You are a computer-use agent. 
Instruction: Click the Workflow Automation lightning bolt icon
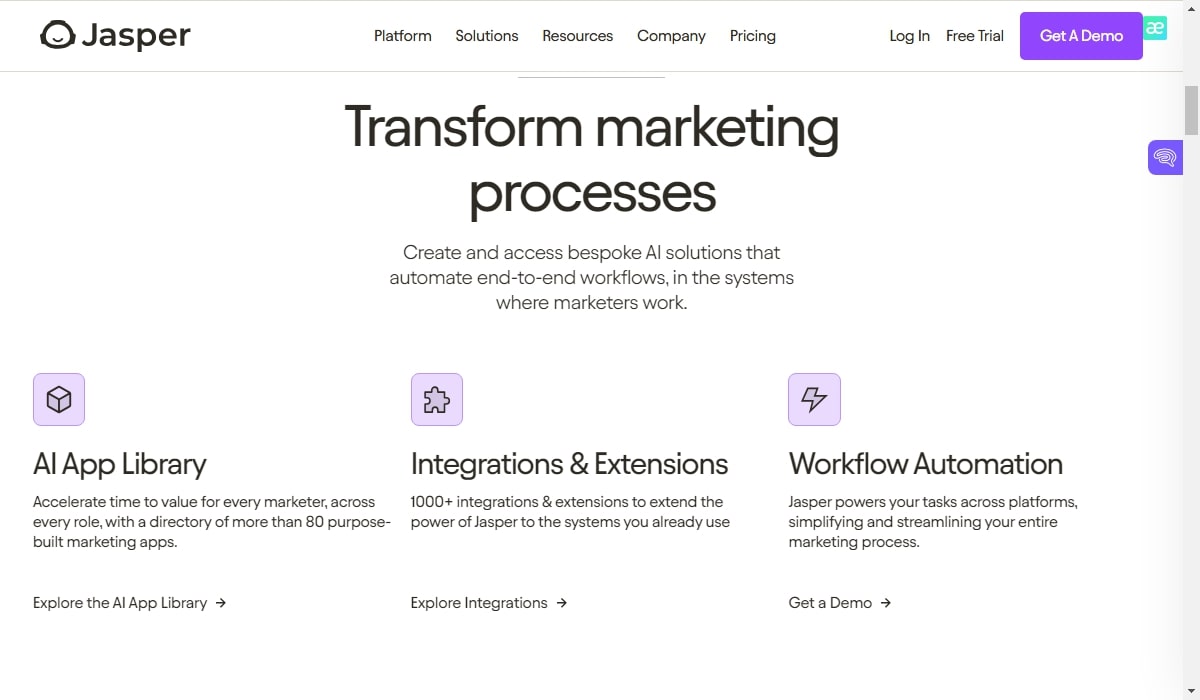(x=814, y=400)
